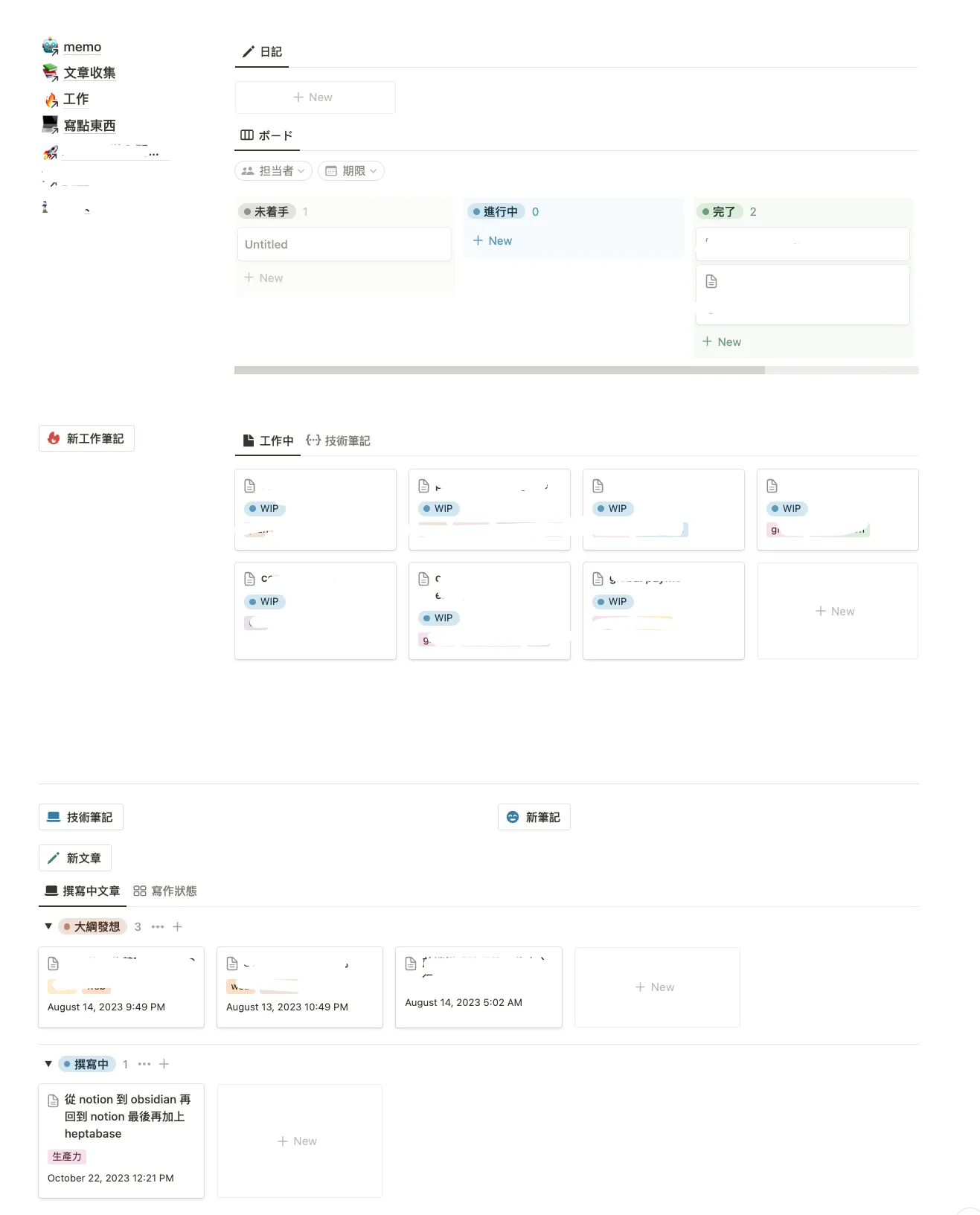The height and width of the screenshot is (1215, 980).
Task: Switch to the 寫作狀態 tab
Action: (x=165, y=891)
